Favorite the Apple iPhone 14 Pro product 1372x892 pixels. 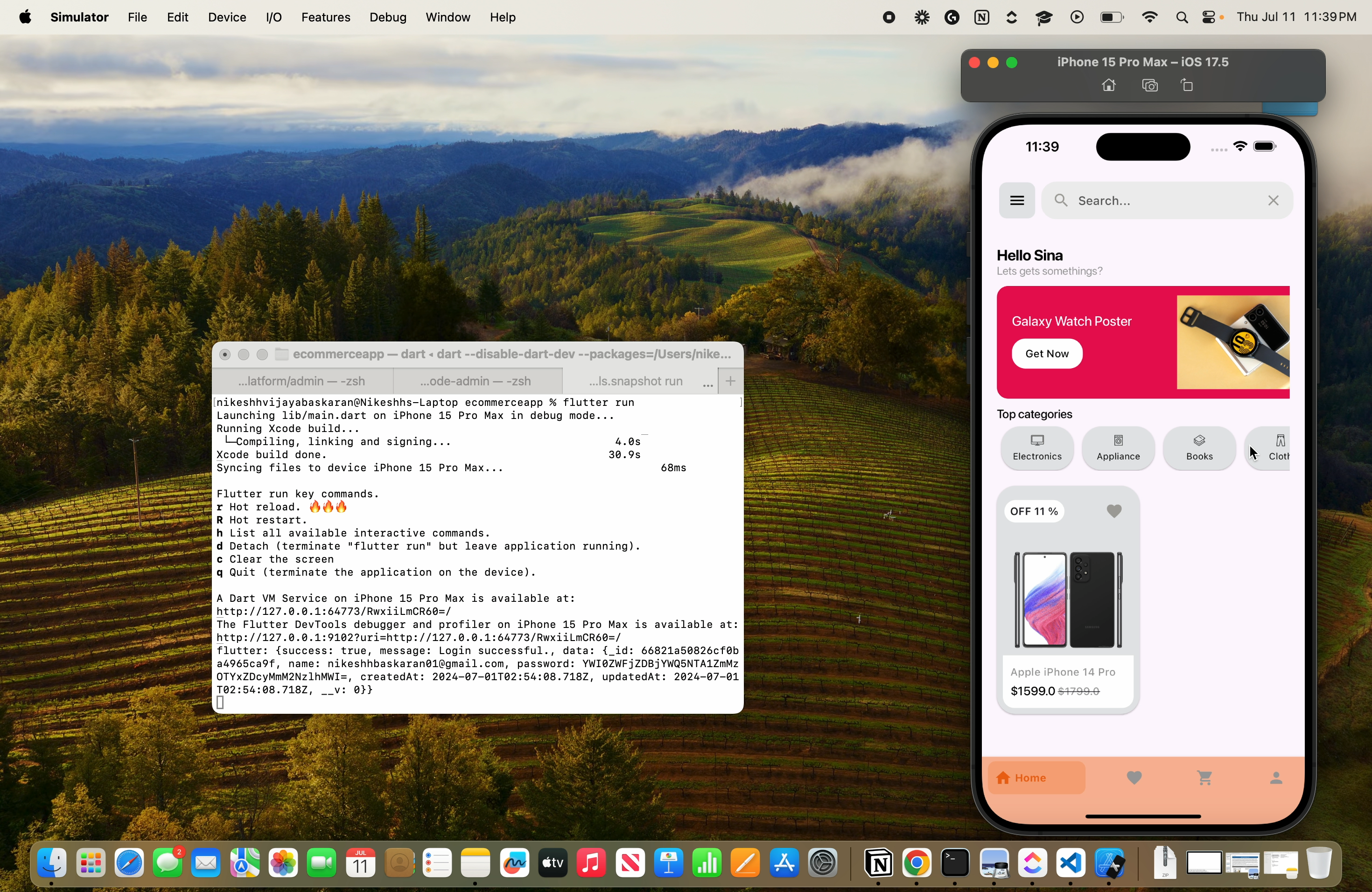[x=1114, y=510]
